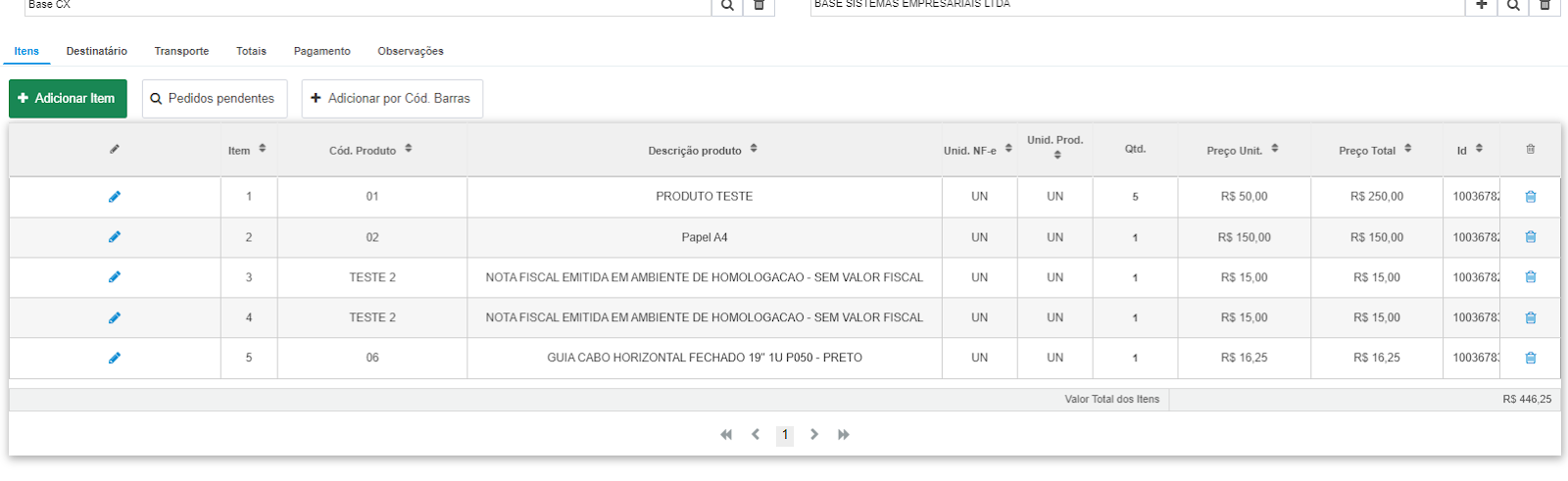Viewport: 1568px width, 481px height.
Task: Sort by Unid. NF-e column
Action: point(1008,149)
